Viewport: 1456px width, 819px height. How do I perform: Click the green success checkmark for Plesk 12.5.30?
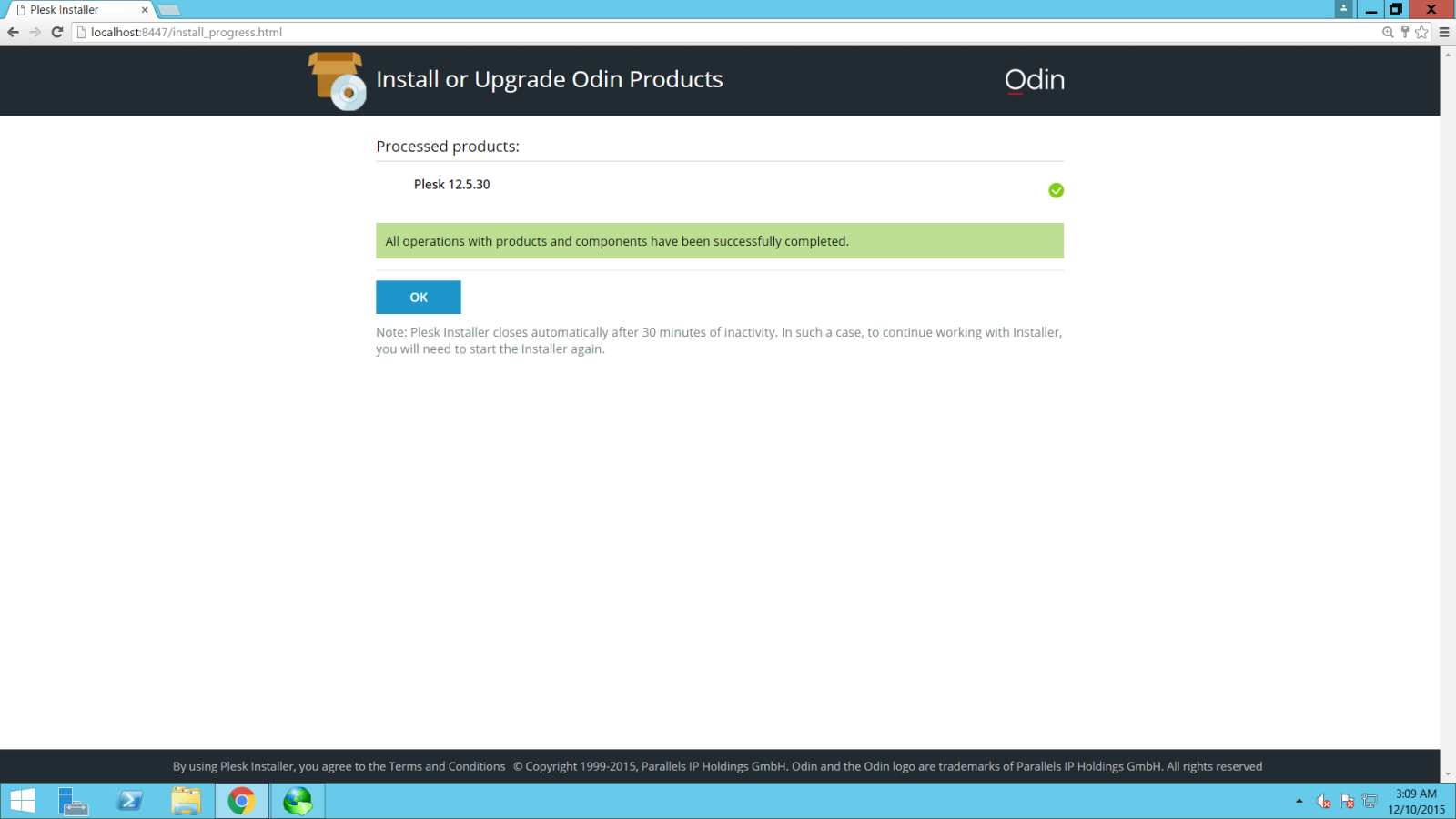coord(1056,190)
